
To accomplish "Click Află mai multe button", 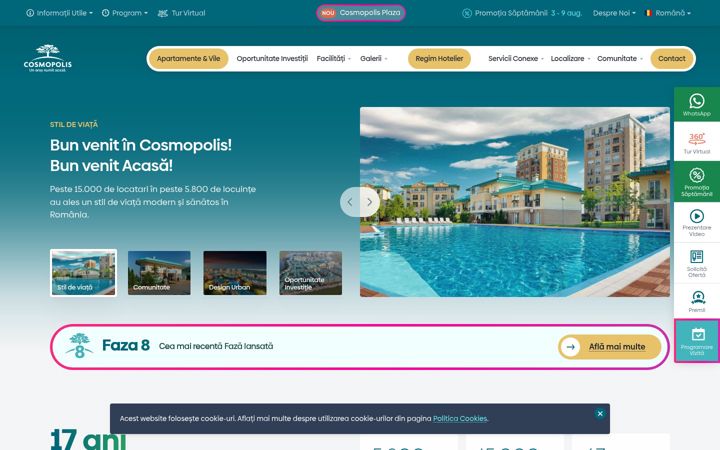I will coord(610,347).
